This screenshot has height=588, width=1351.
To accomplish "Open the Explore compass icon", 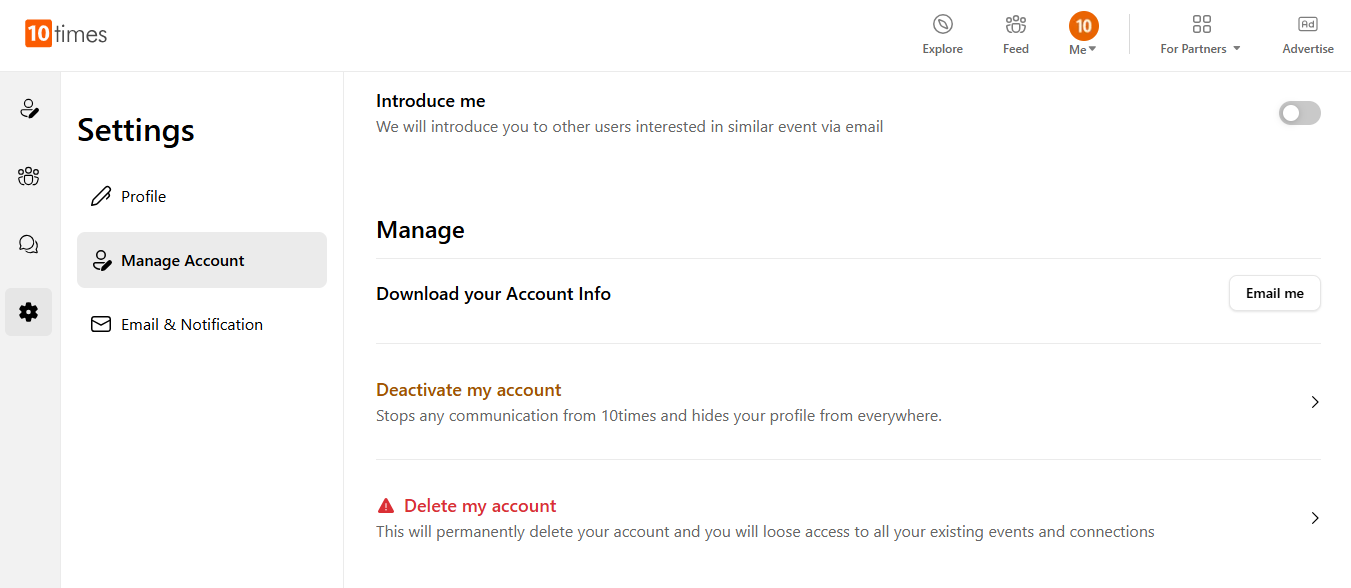I will 942,25.
